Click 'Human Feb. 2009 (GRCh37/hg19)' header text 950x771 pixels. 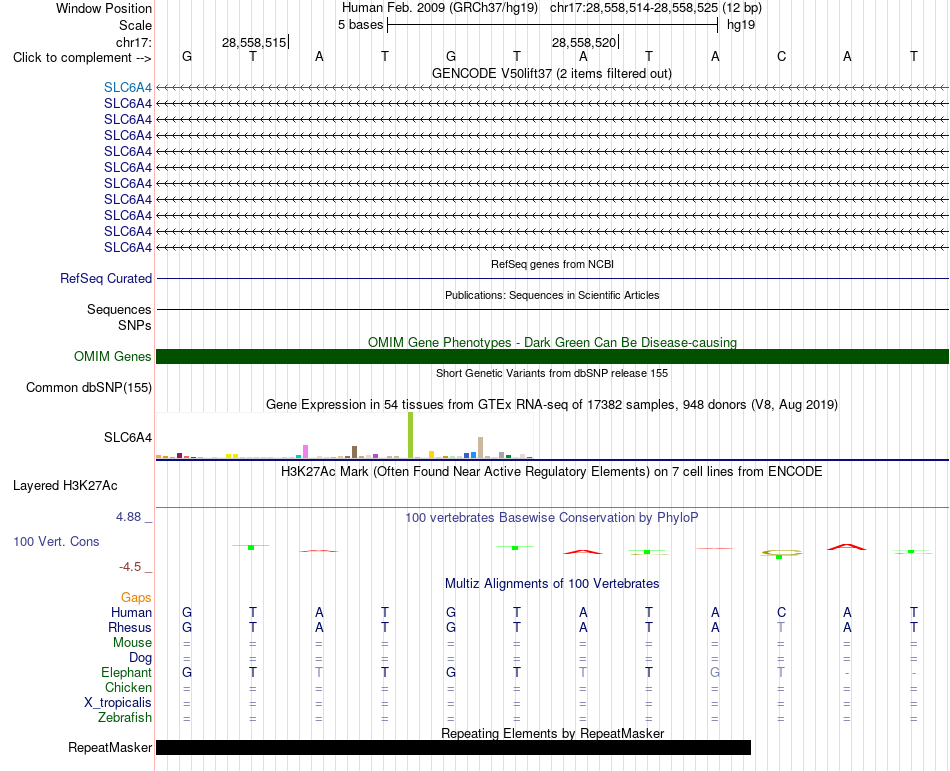440,8
